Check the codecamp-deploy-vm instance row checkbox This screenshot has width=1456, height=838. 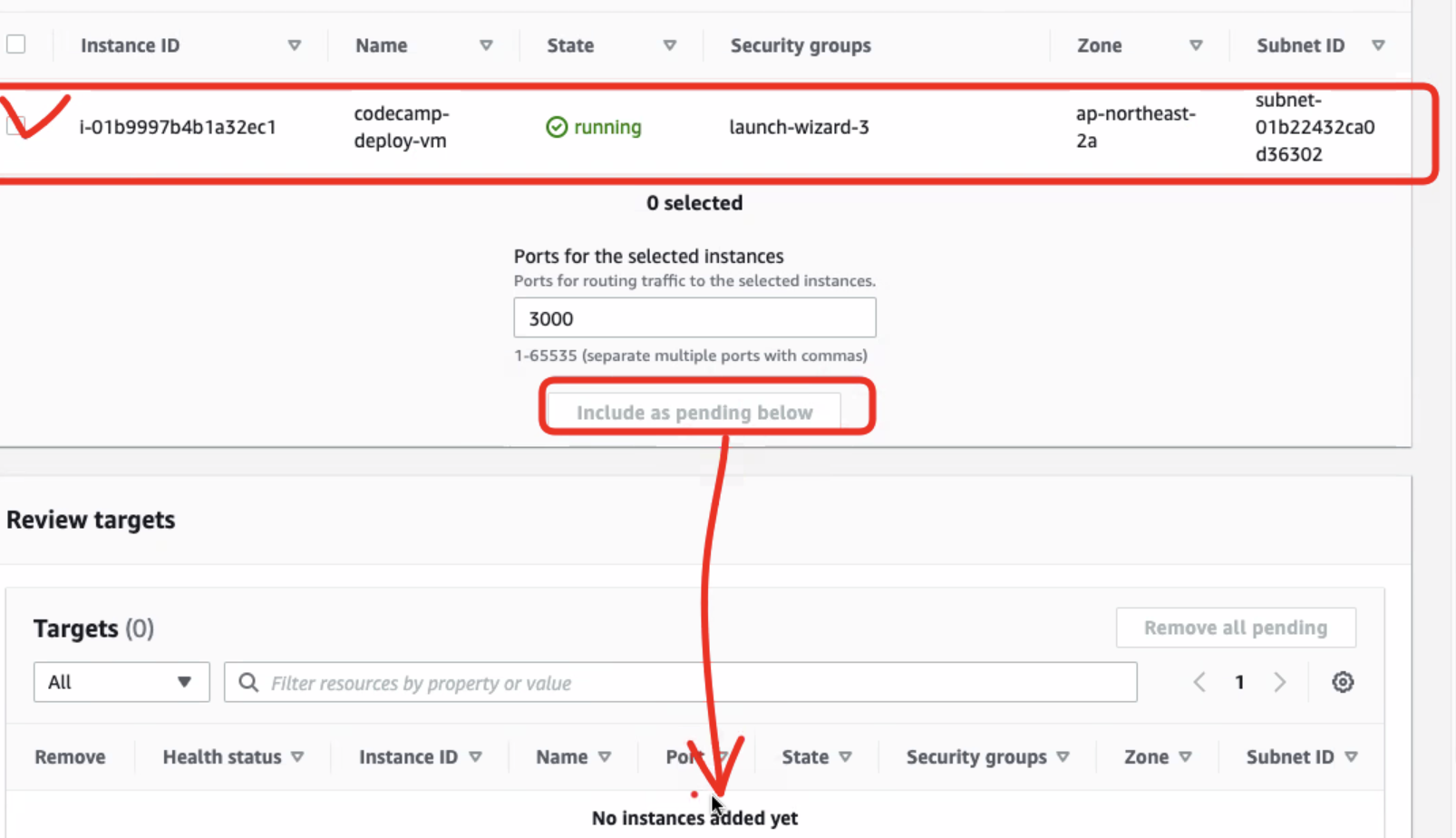pos(16,125)
